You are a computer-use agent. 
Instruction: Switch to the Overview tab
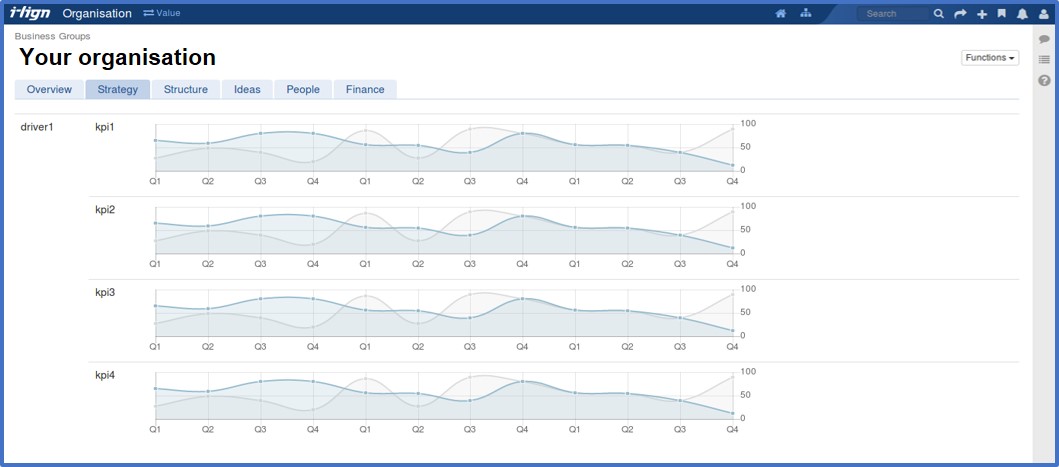[49, 89]
